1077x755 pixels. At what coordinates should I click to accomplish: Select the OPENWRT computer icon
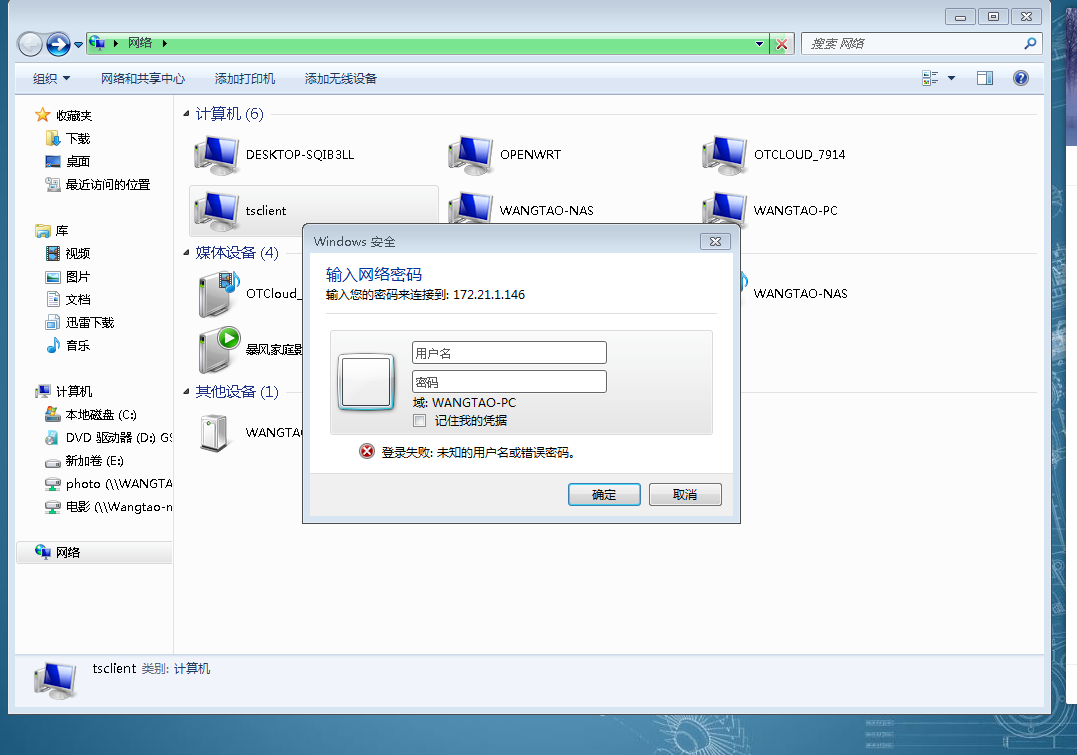pos(470,155)
